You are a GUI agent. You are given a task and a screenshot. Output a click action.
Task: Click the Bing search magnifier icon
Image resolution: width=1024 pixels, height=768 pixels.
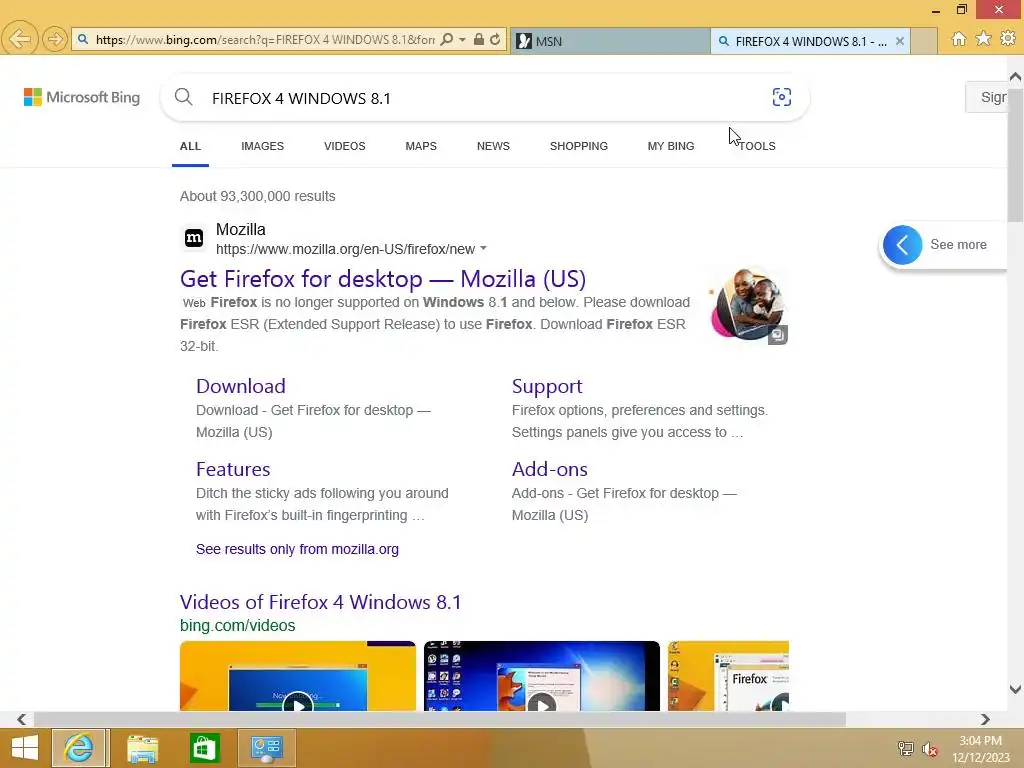[184, 97]
